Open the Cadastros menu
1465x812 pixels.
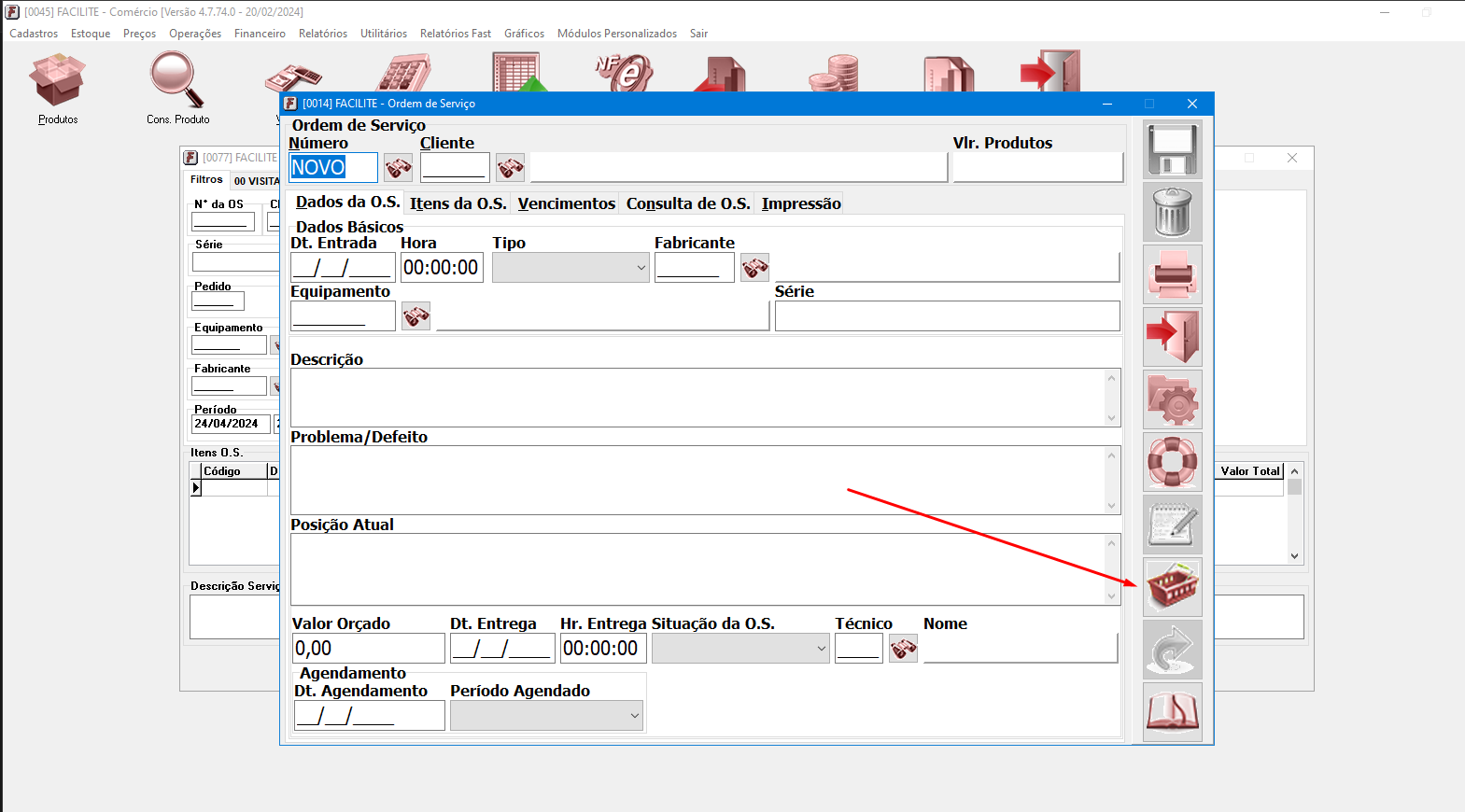pyautogui.click(x=34, y=34)
